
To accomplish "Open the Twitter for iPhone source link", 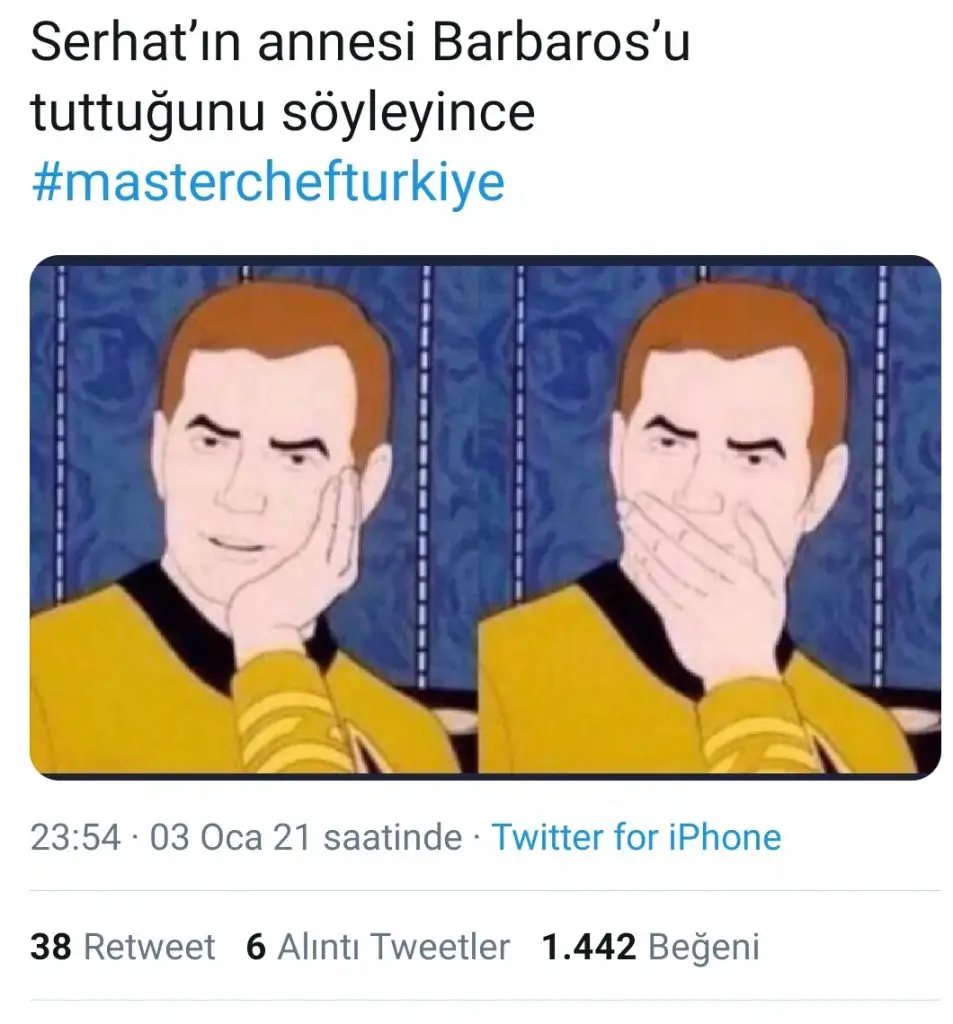I will [x=636, y=837].
